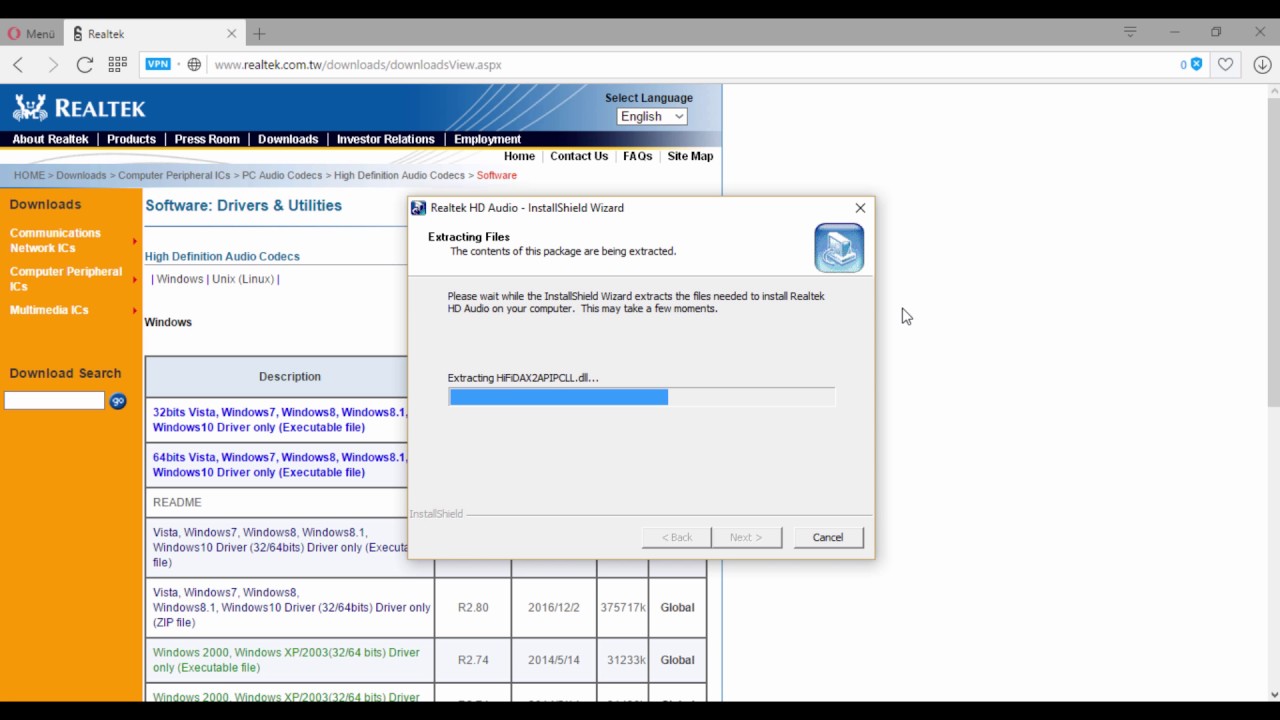This screenshot has width=1280, height=720.
Task: Go back with browser back arrow
Action: (18, 65)
